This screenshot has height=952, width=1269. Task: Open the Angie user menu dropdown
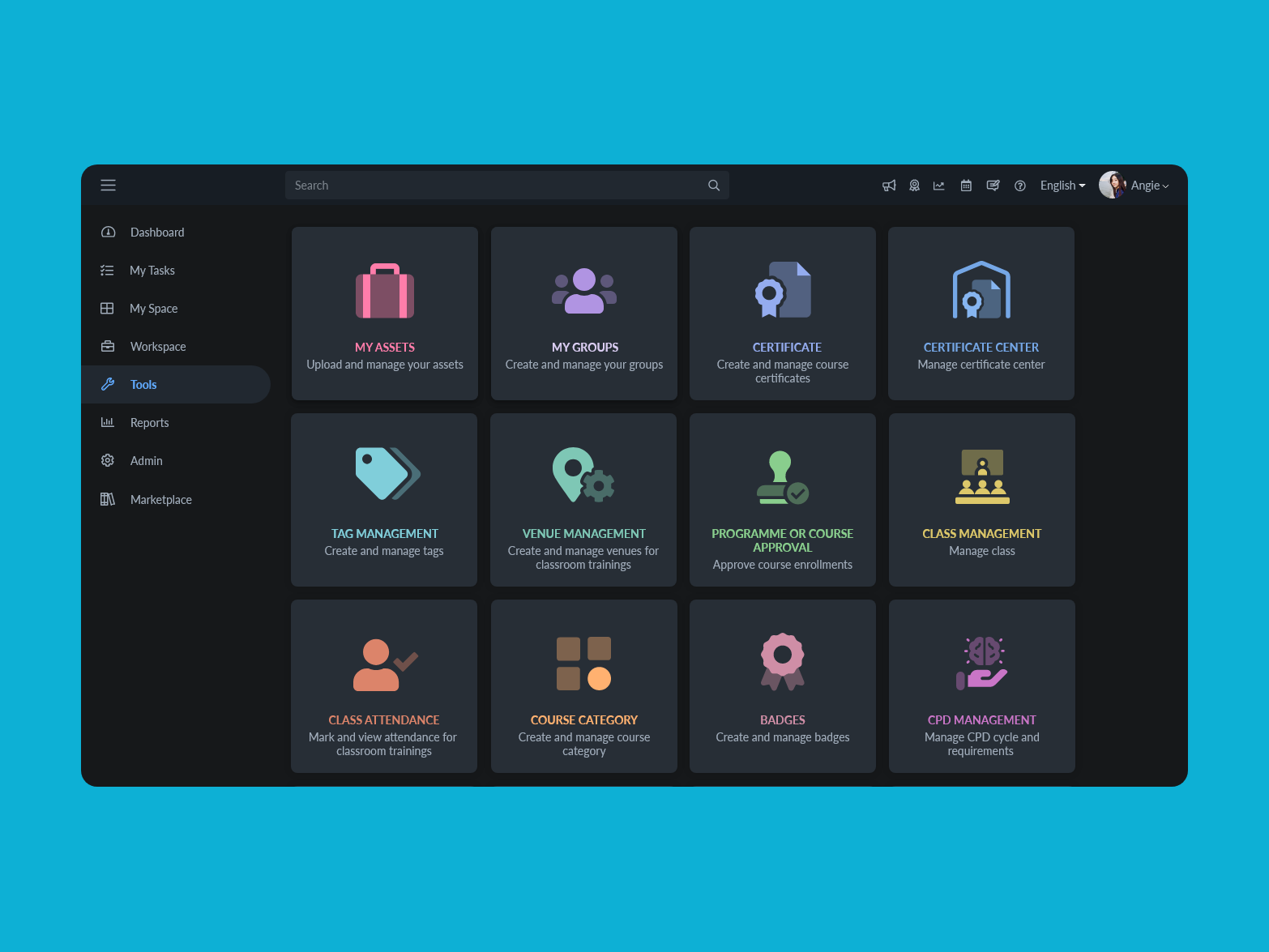coord(1151,186)
